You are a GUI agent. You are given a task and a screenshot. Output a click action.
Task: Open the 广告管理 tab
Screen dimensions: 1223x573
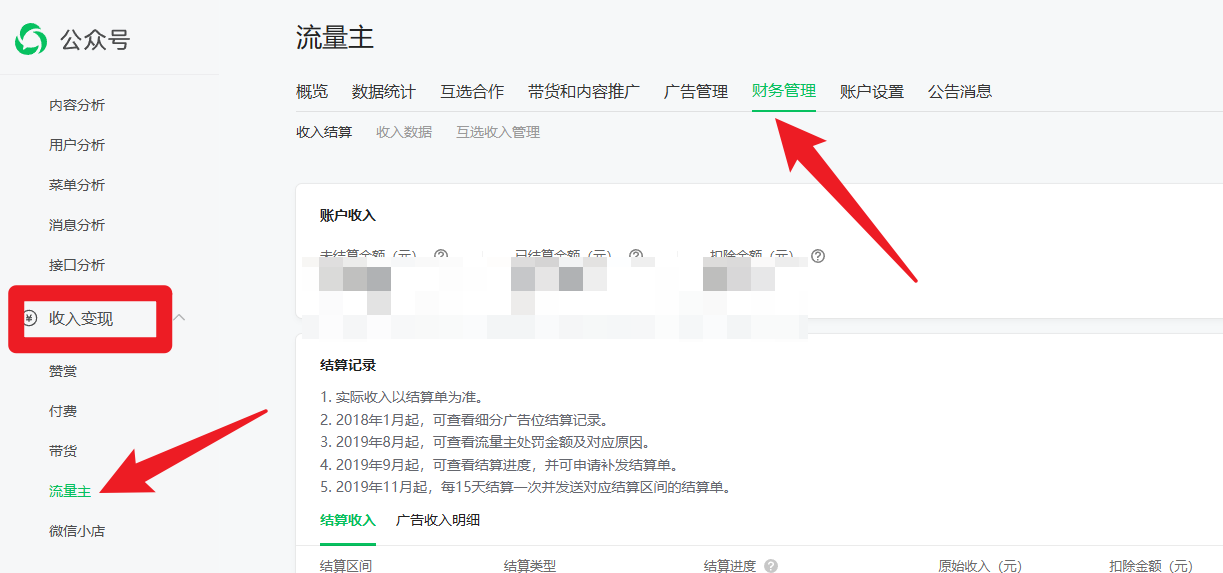coord(696,92)
